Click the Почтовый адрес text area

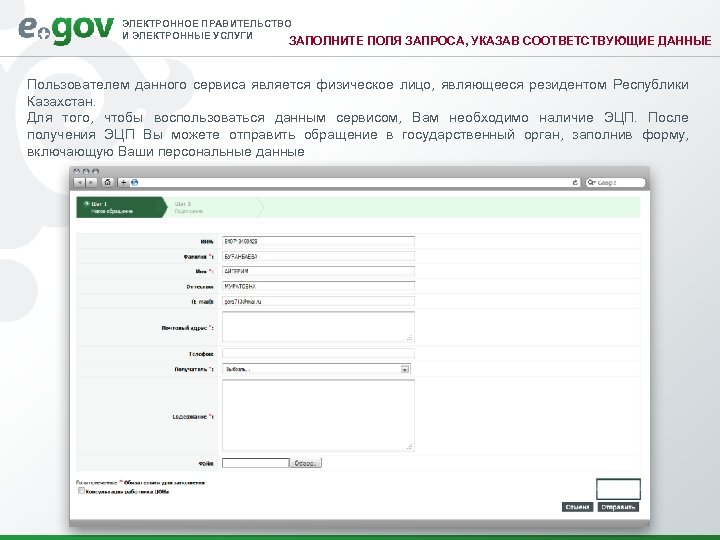pos(318,327)
